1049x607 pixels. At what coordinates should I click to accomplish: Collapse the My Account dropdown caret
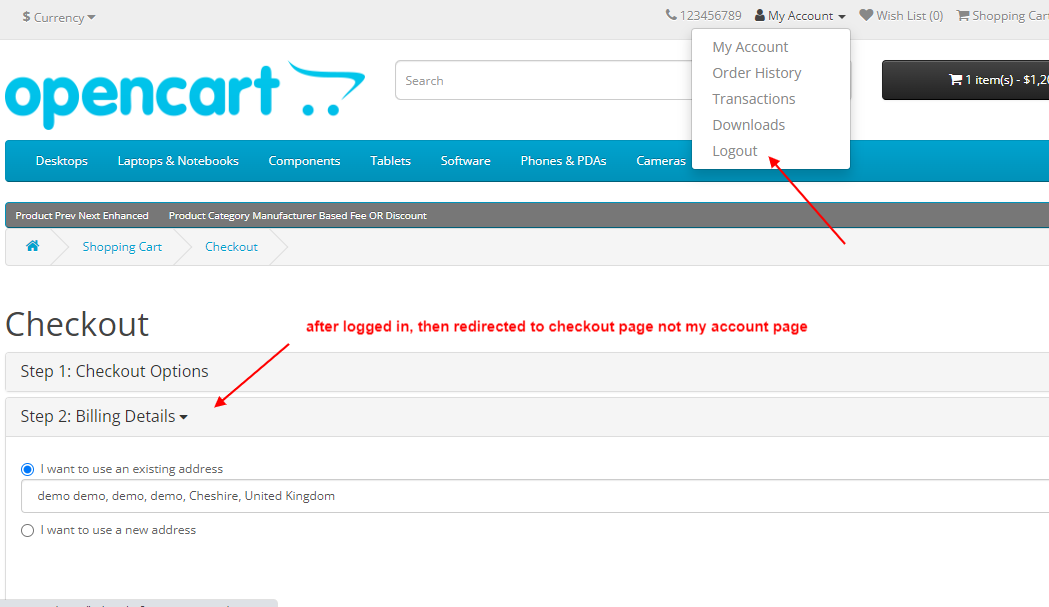click(842, 17)
